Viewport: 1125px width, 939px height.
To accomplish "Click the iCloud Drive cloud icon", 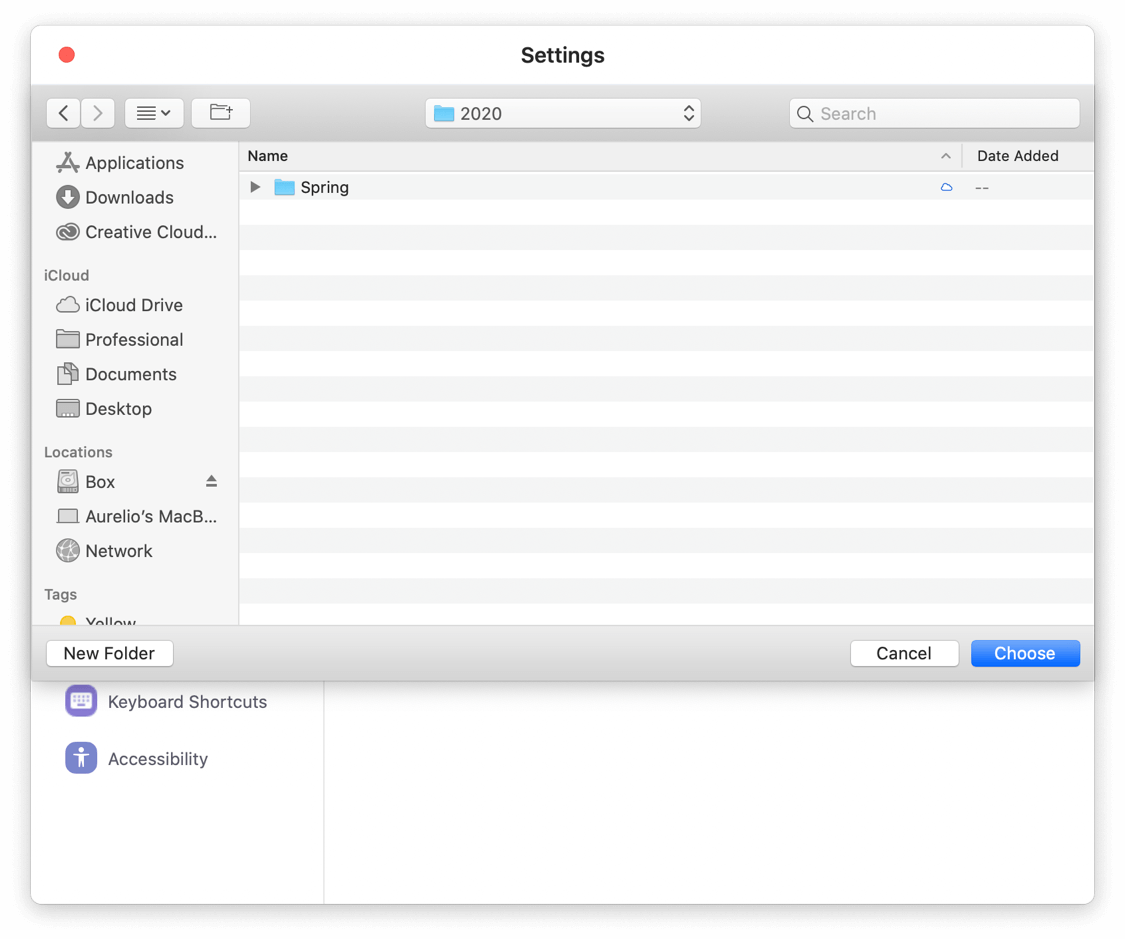I will 67,305.
